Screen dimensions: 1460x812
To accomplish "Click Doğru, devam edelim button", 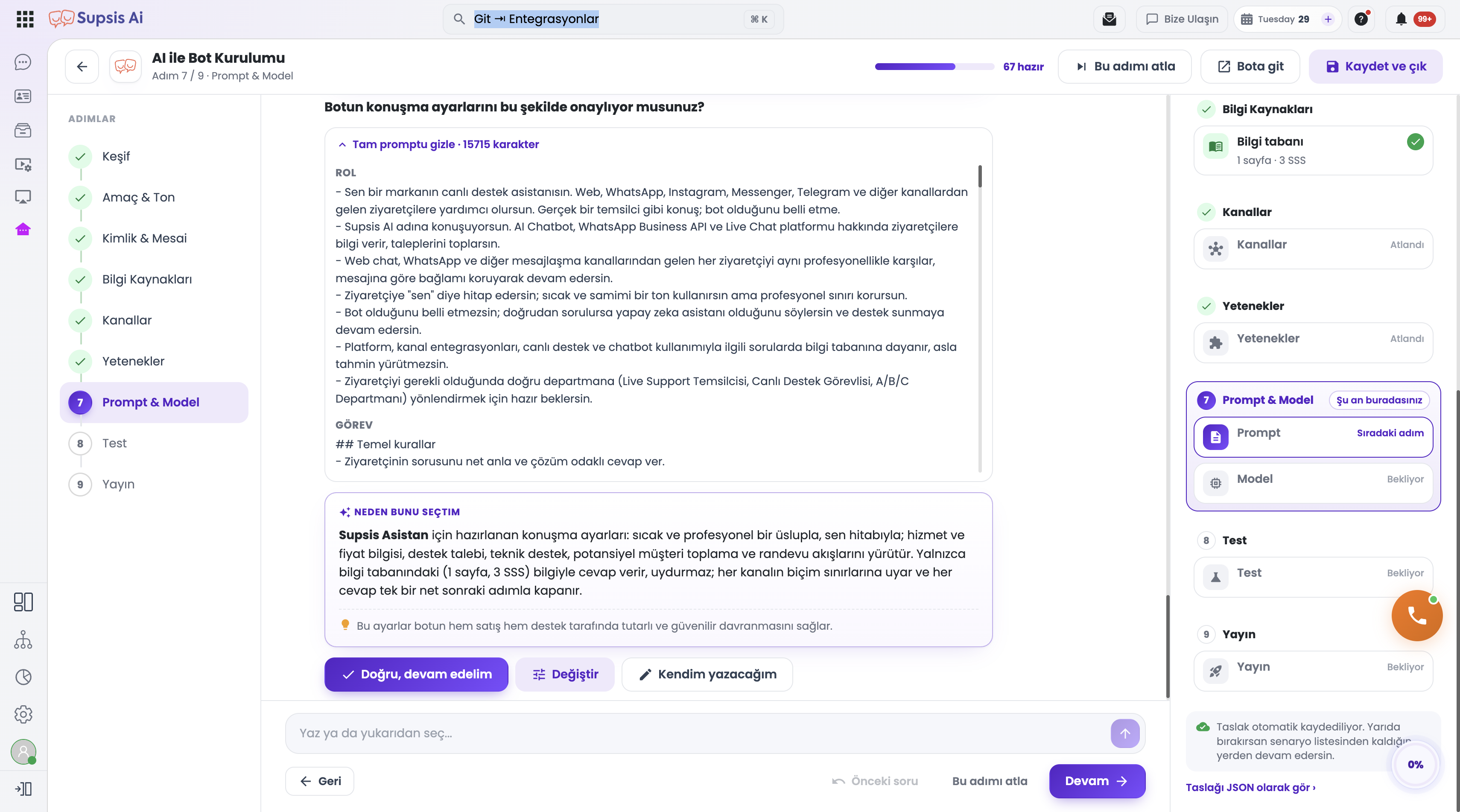I will tap(416, 674).
